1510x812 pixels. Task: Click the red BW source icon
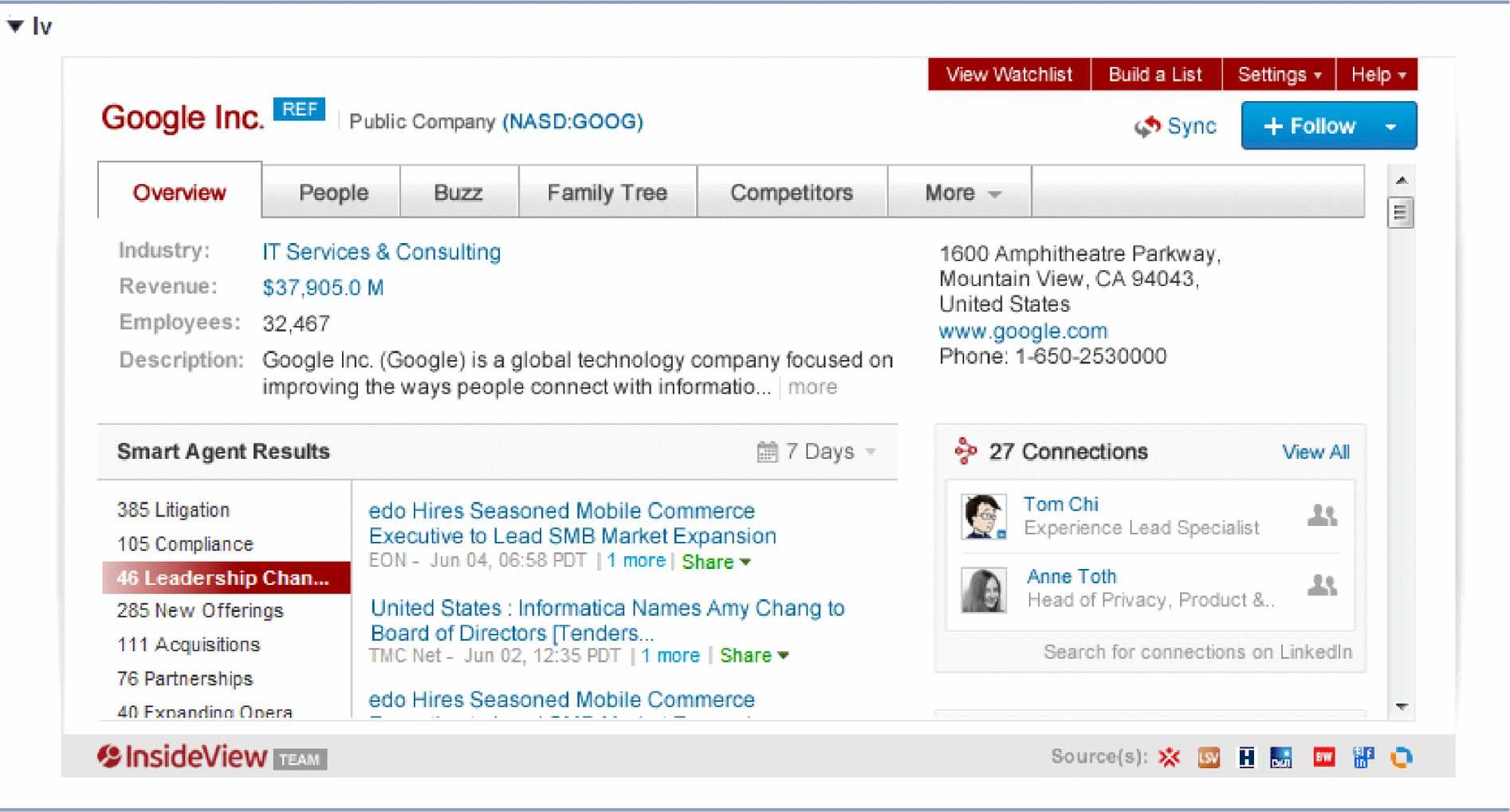tap(1324, 758)
